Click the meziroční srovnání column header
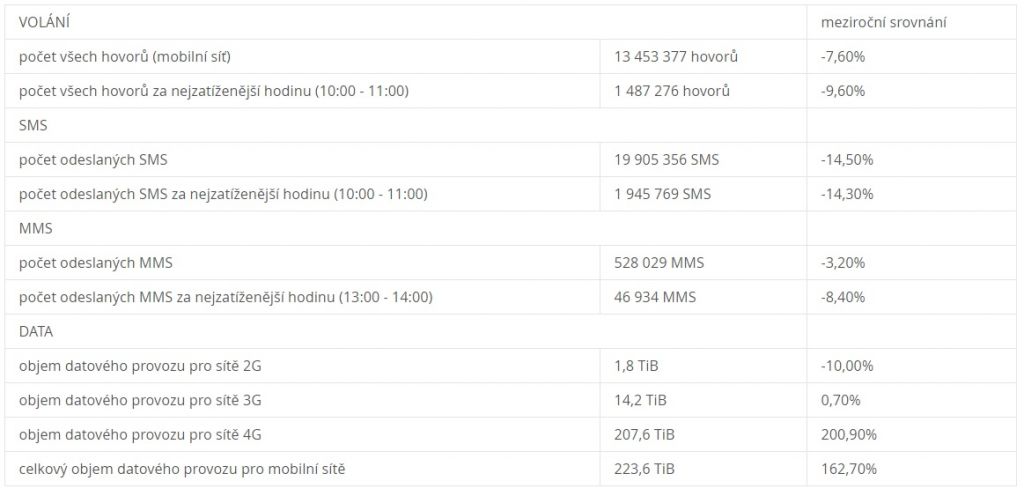This screenshot has height=496, width=1024. coord(869,22)
